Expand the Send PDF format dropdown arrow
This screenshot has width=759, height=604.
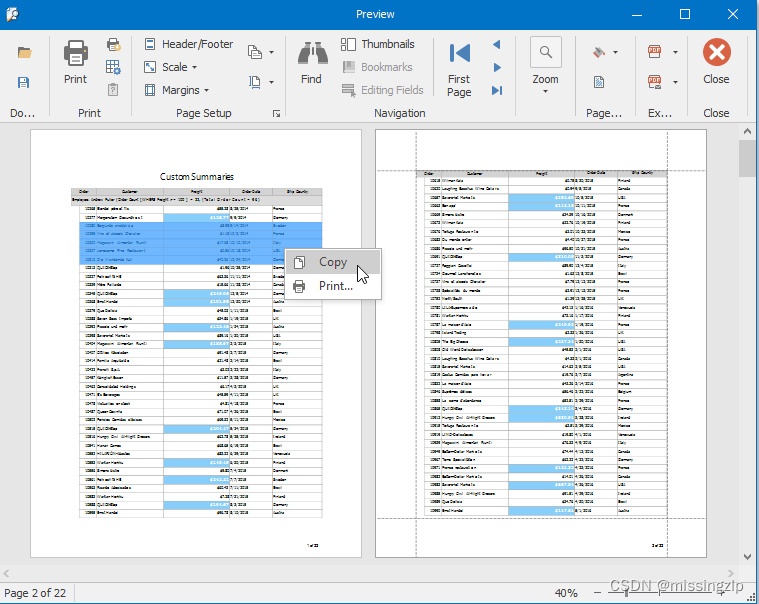[675, 82]
